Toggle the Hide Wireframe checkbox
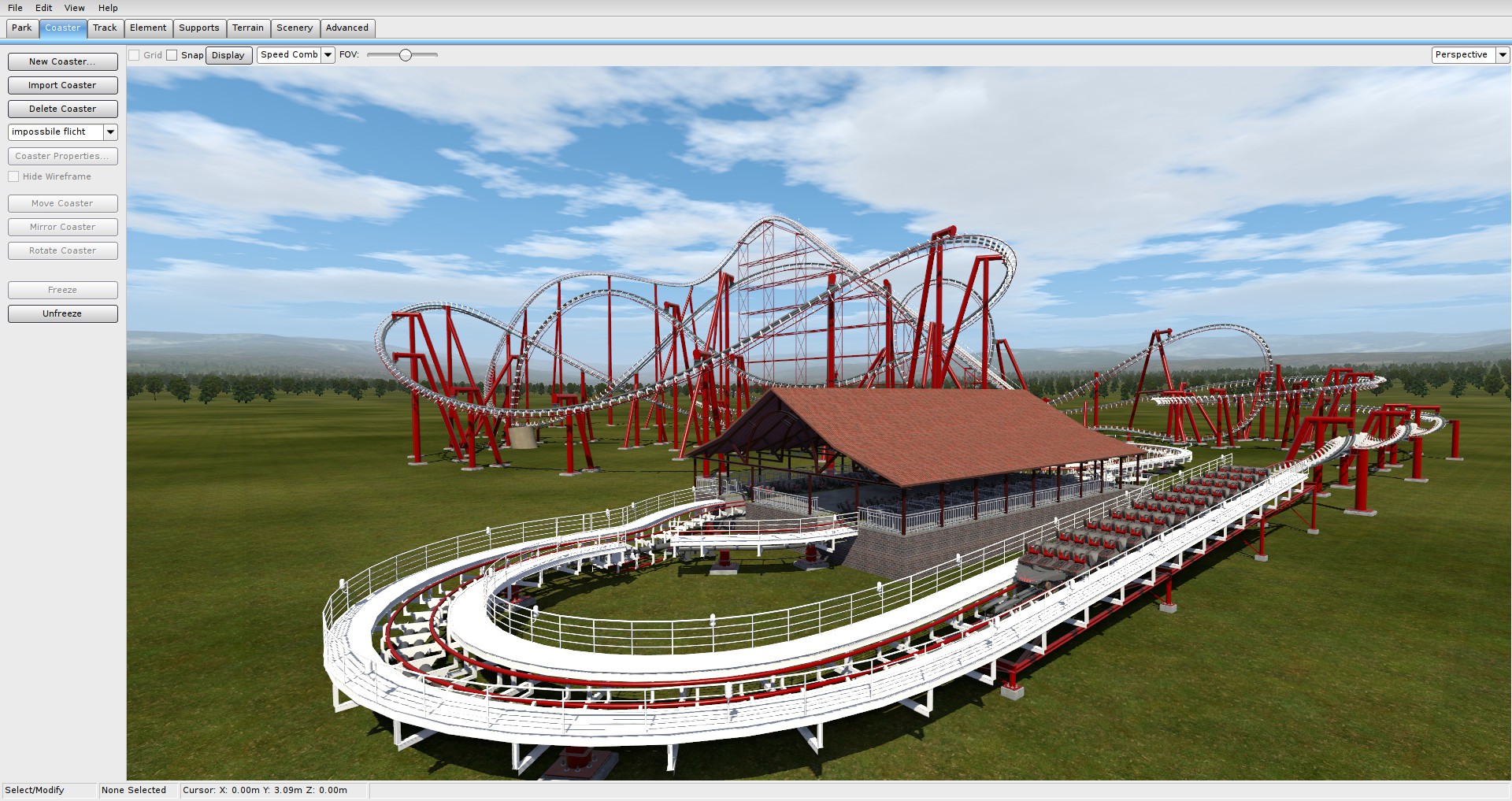This screenshot has height=801, width=1512. tap(13, 176)
